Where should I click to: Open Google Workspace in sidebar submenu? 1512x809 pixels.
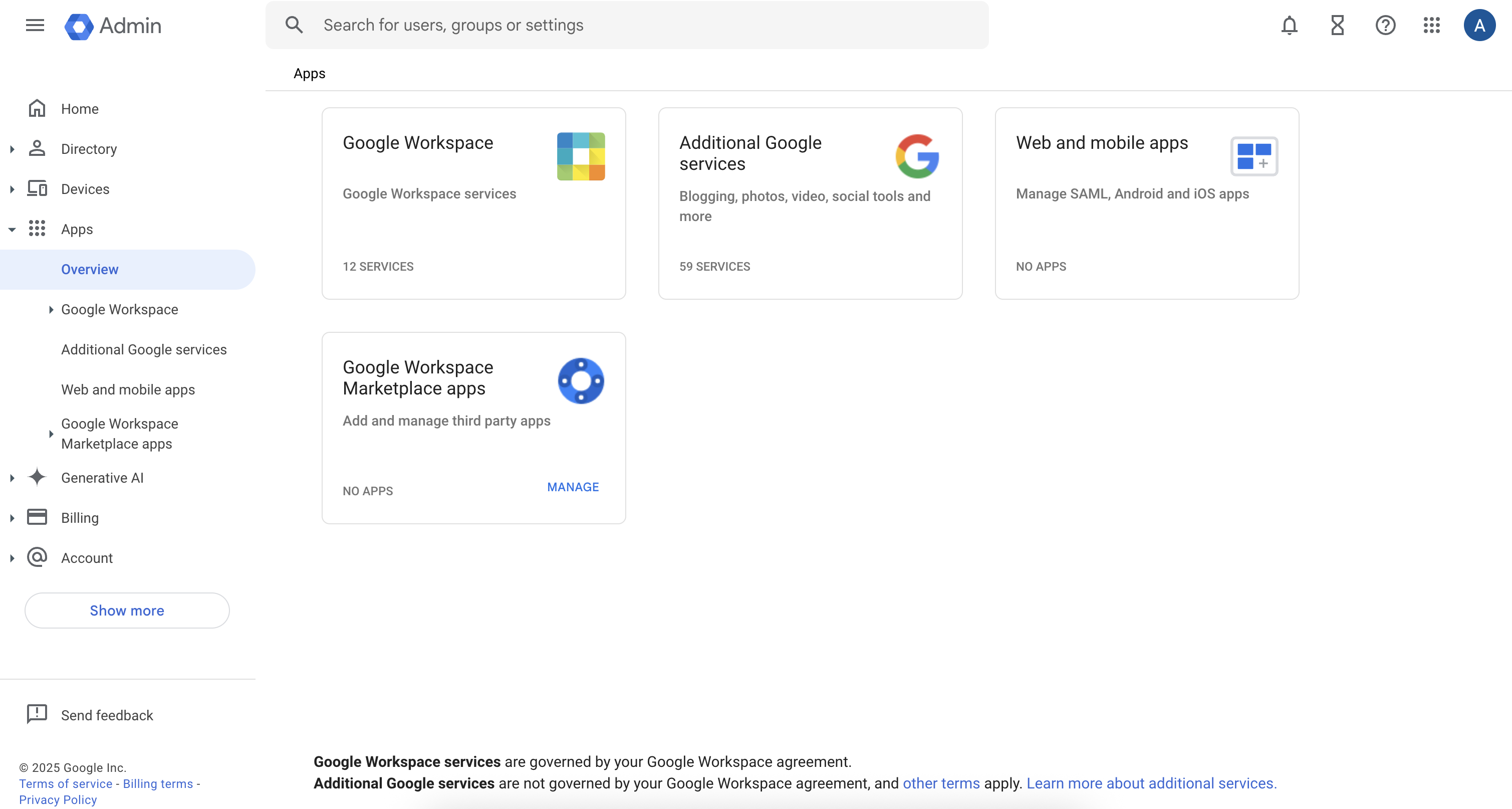click(120, 309)
